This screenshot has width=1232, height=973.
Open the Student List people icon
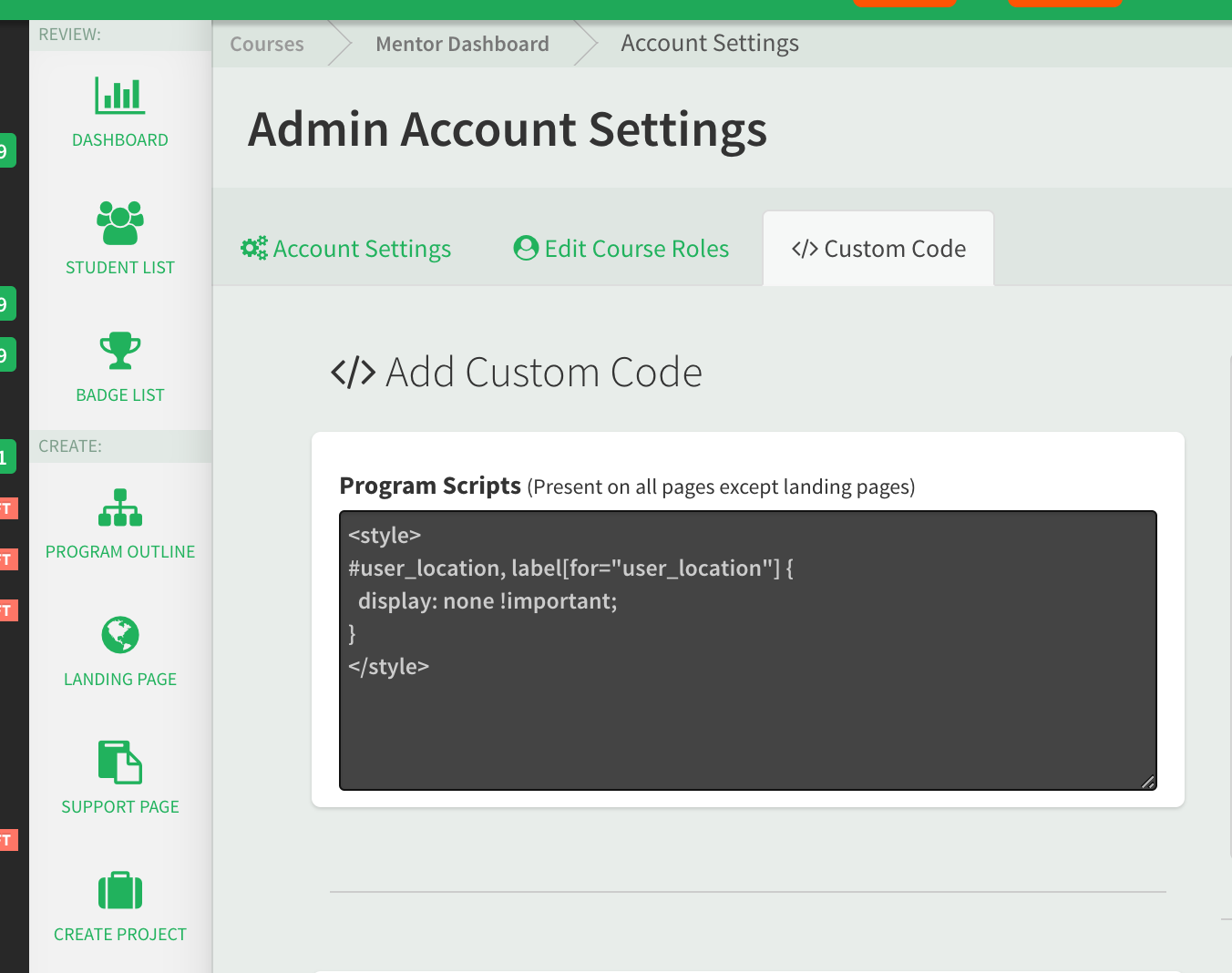120,223
